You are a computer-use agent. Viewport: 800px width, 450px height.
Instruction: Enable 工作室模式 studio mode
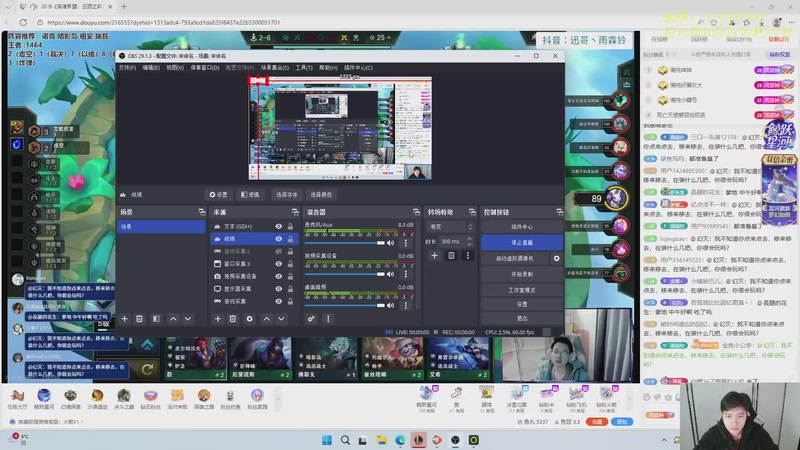pyautogui.click(x=521, y=290)
